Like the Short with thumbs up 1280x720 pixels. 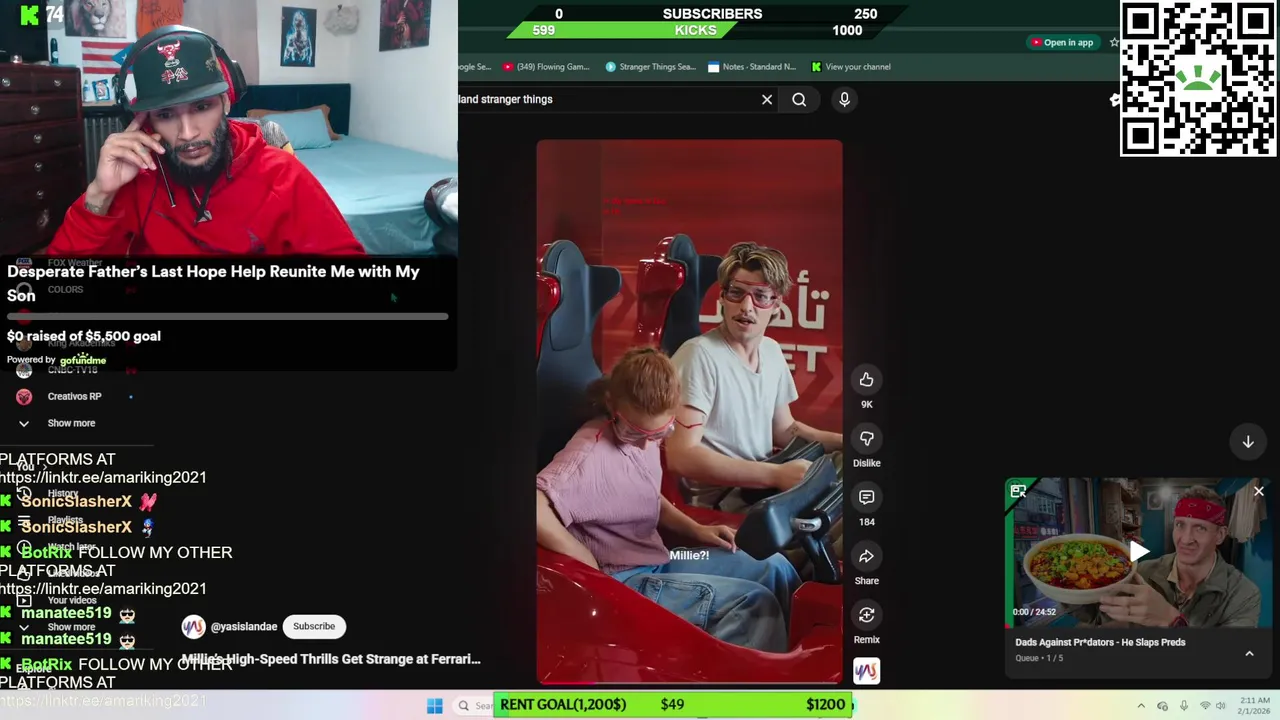click(x=866, y=380)
